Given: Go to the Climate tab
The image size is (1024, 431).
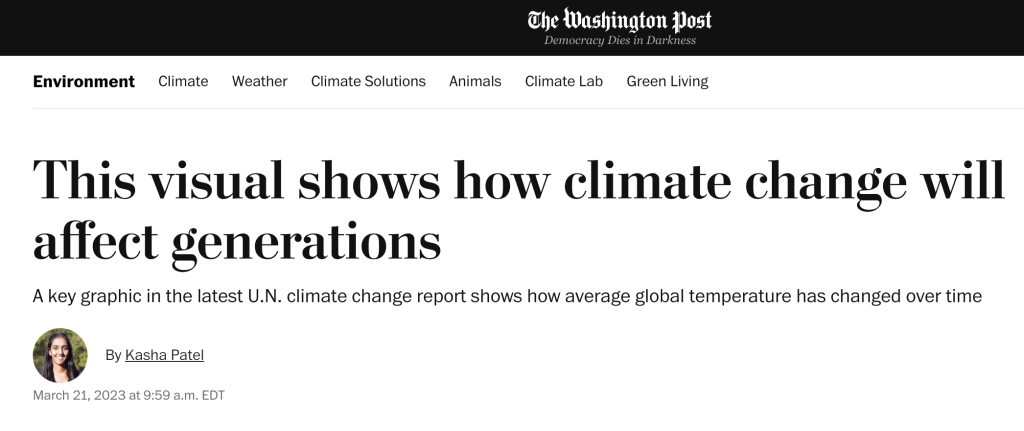Looking at the screenshot, I should [183, 81].
